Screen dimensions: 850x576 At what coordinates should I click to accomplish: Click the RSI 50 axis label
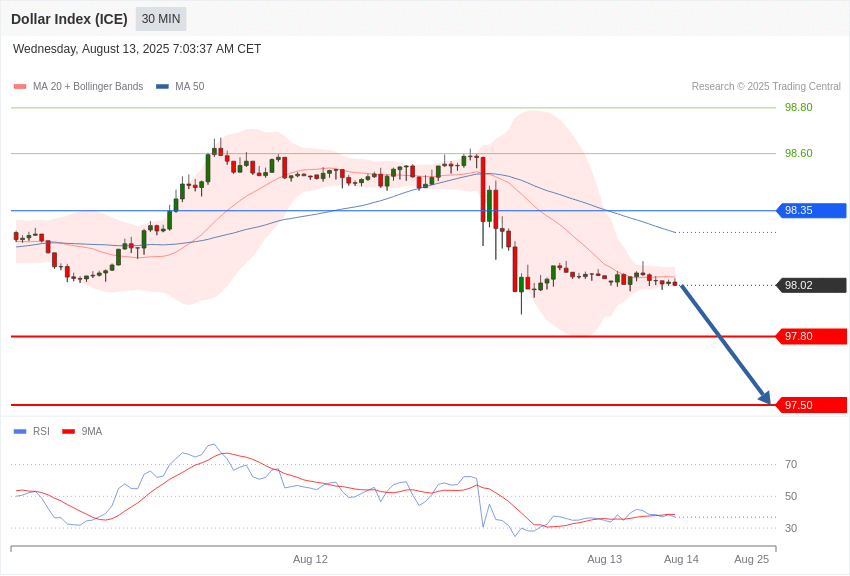tap(791, 496)
